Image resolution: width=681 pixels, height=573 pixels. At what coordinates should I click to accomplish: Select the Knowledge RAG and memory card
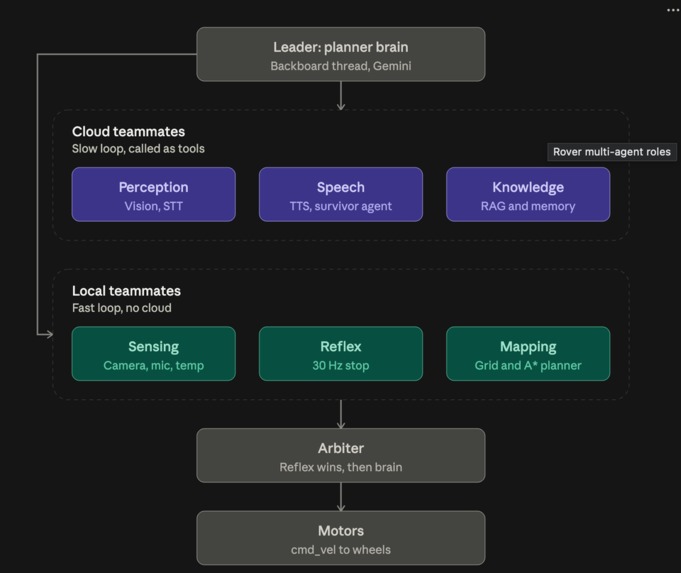click(528, 195)
